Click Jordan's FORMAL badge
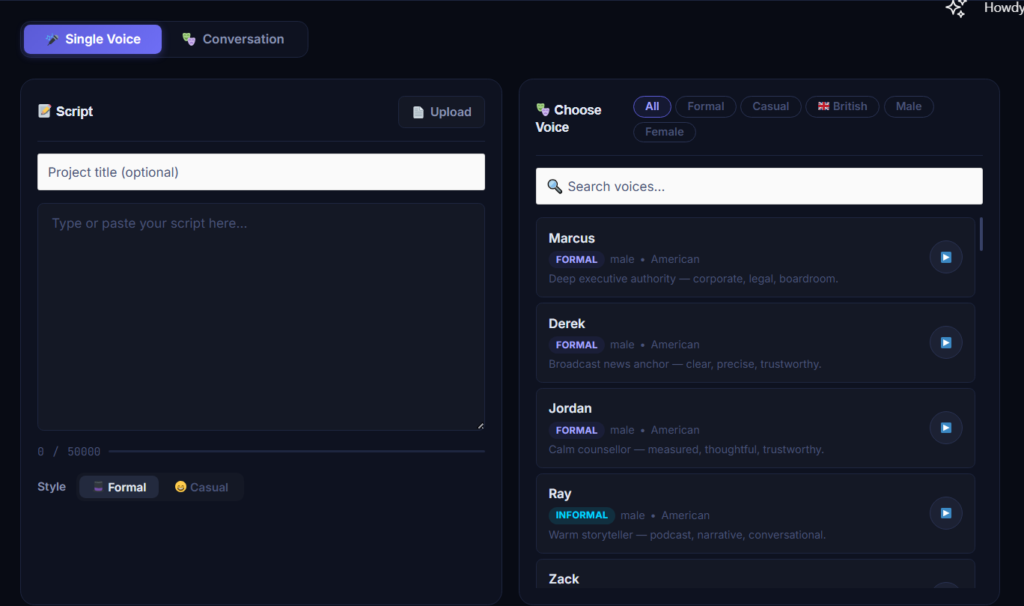This screenshot has height=606, width=1024. (576, 430)
